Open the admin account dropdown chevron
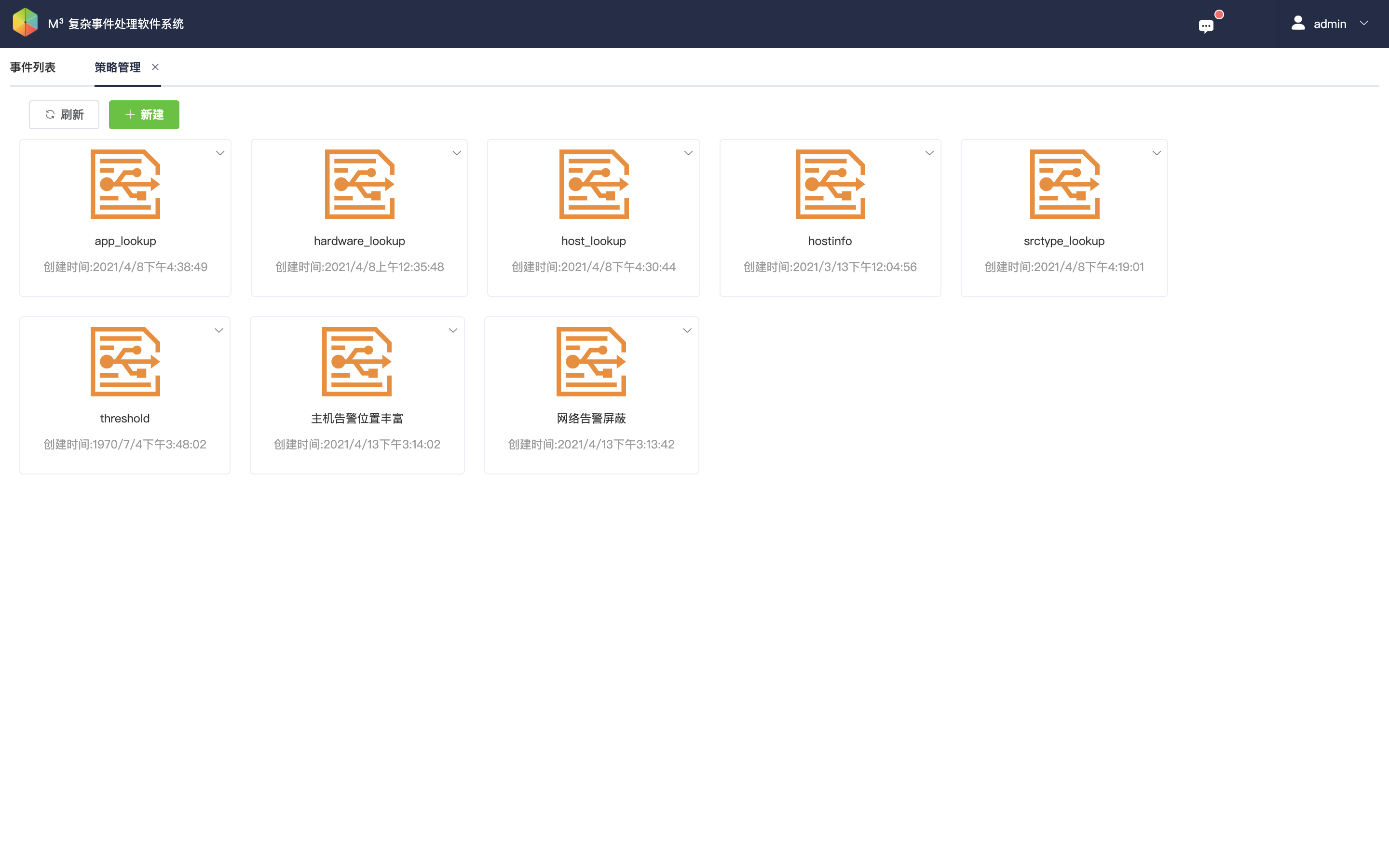This screenshot has height=868, width=1389. (1364, 23)
